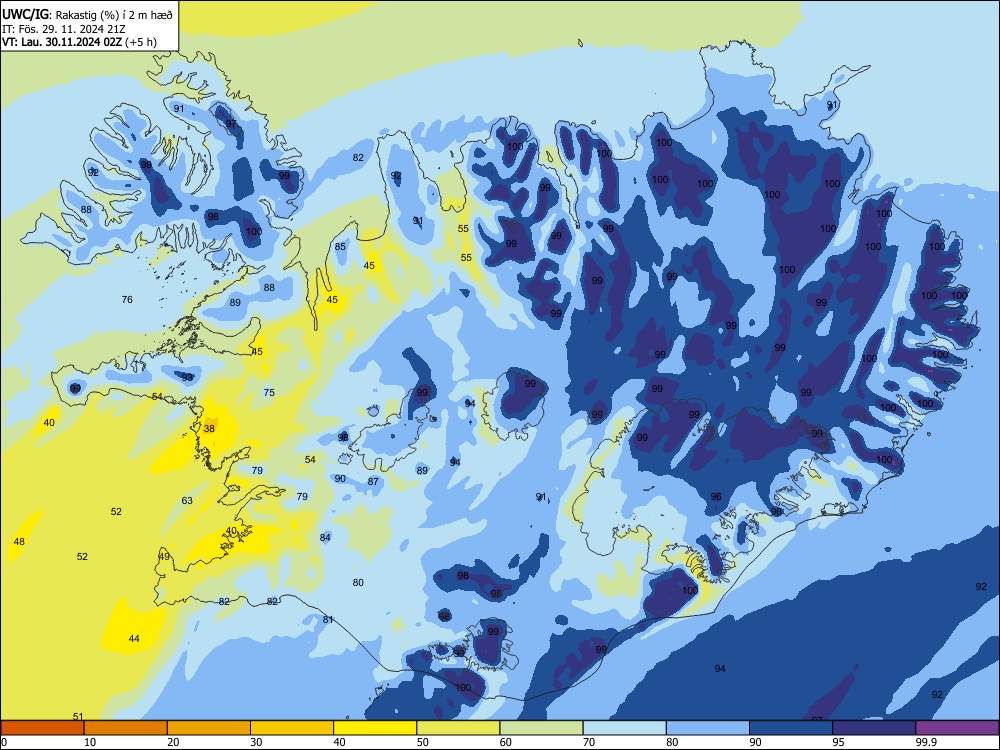The image size is (1000, 750).
Task: Select the humidity value '63'
Action: [187, 501]
